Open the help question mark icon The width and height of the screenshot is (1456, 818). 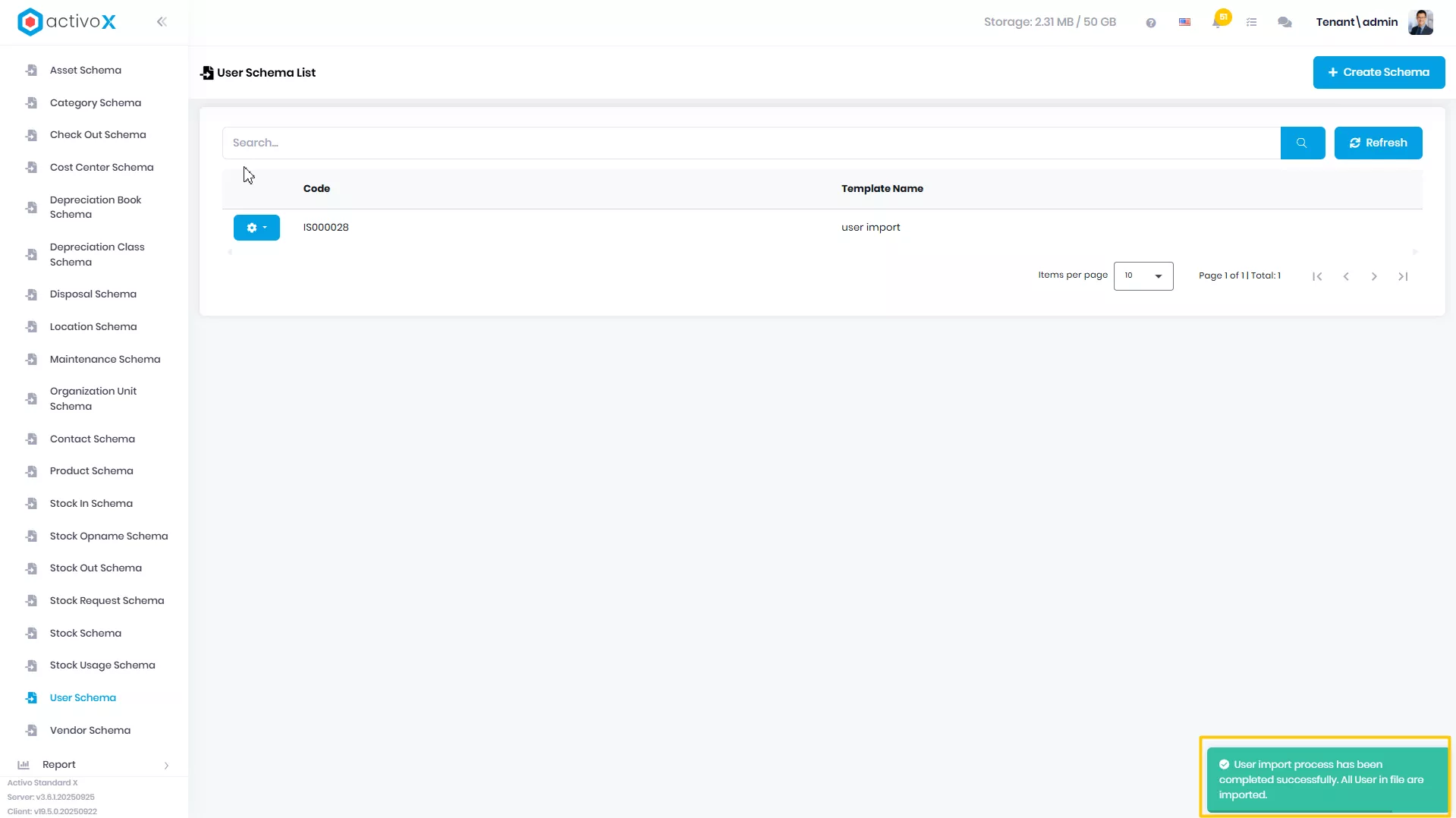[x=1151, y=23]
